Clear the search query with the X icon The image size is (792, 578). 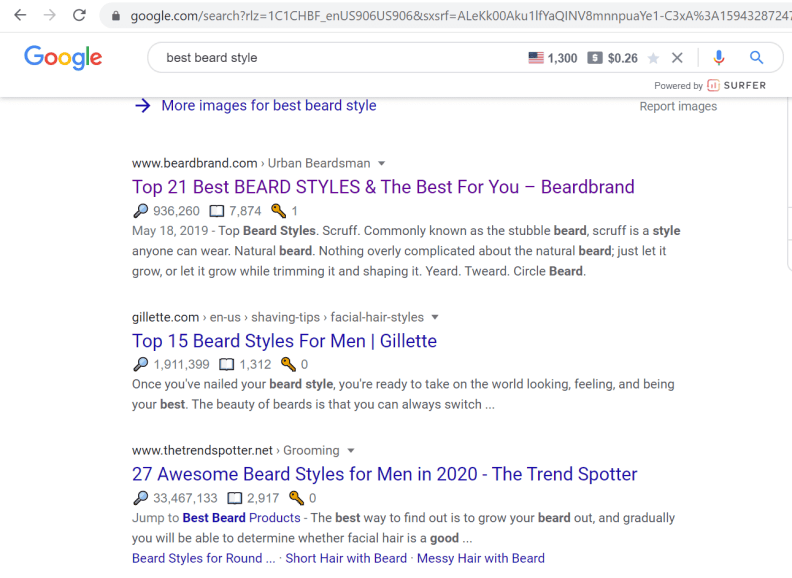[677, 58]
